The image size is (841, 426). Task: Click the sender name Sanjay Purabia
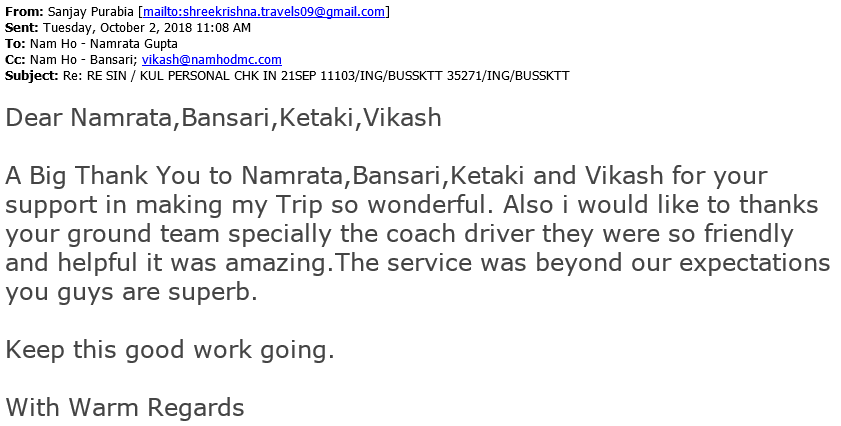[x=91, y=12]
